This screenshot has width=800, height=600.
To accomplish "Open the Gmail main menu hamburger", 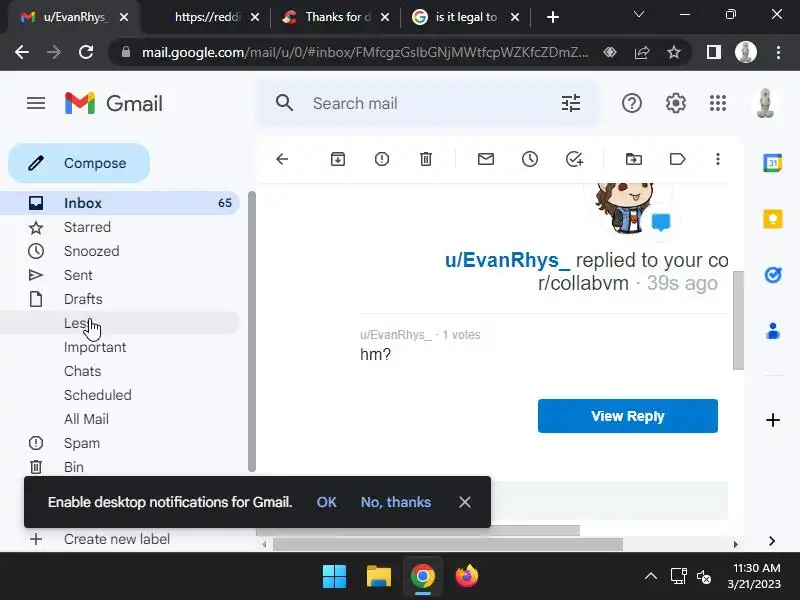I will (36, 104).
